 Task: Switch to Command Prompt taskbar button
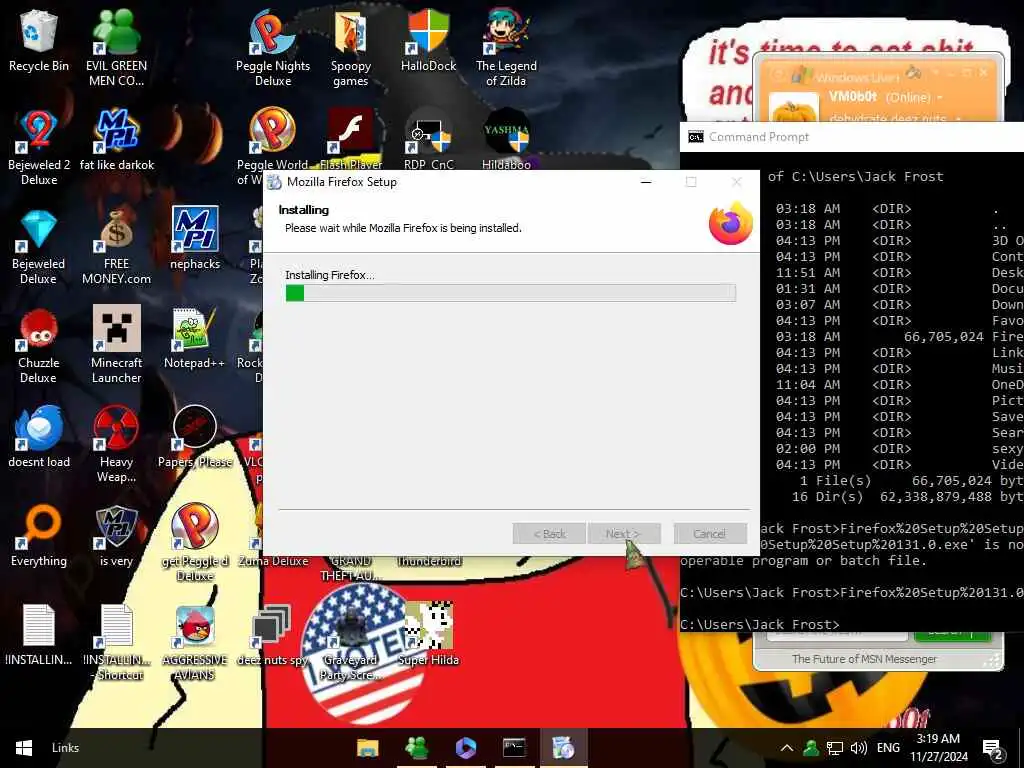point(514,748)
